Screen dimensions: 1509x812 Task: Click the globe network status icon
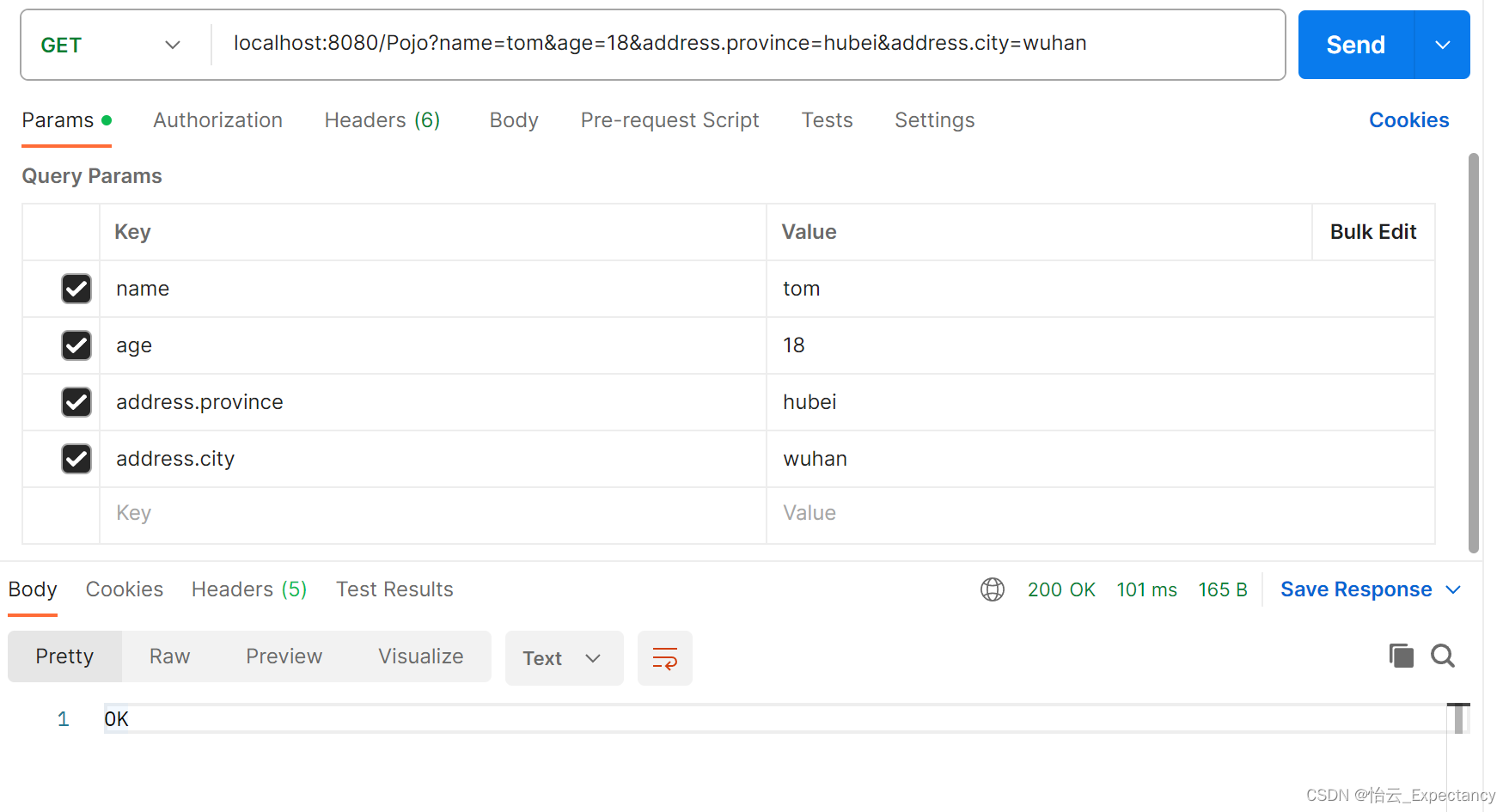point(993,589)
